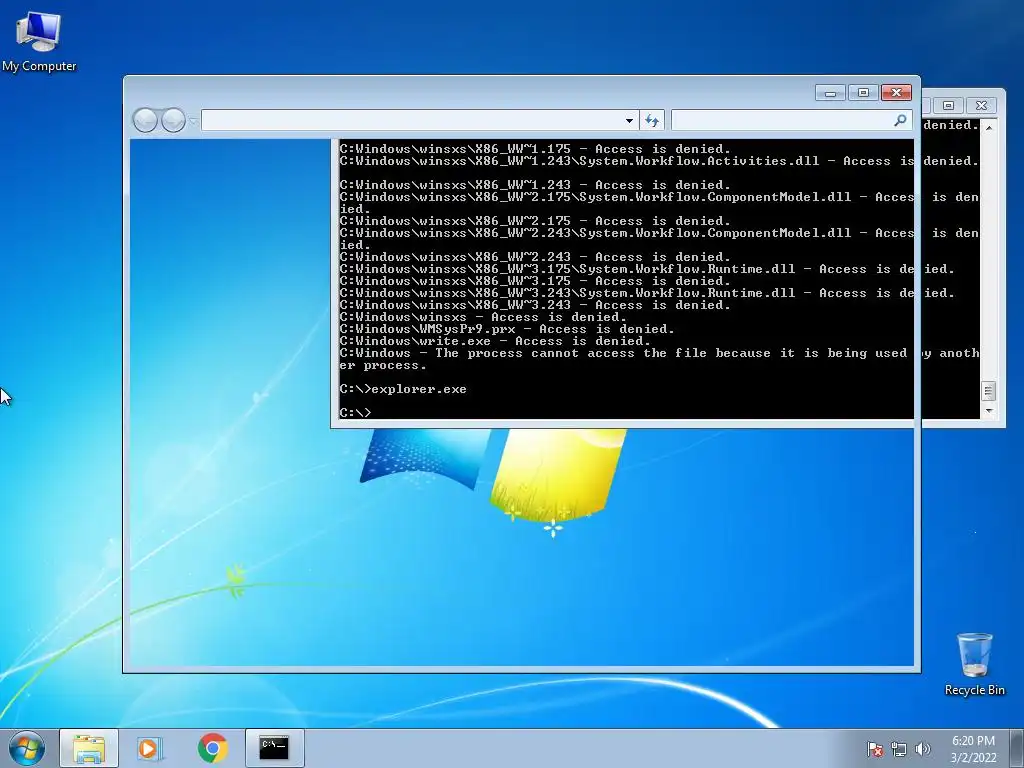This screenshot has height=768, width=1024.
Task: Expand the address bar history dropdown
Action: (629, 121)
